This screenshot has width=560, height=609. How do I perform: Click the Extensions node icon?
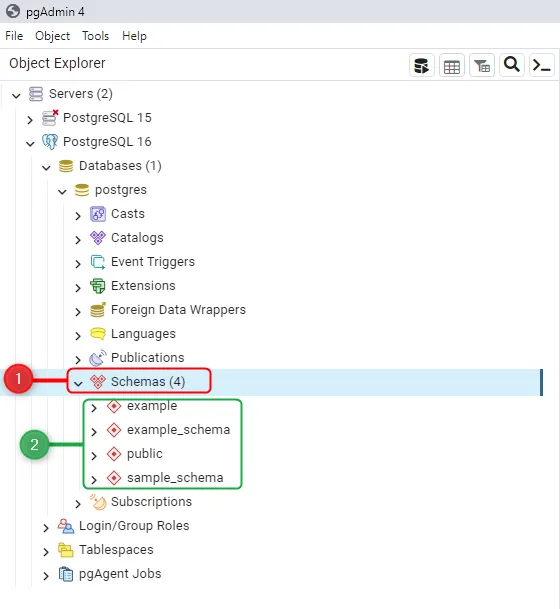pos(98,286)
